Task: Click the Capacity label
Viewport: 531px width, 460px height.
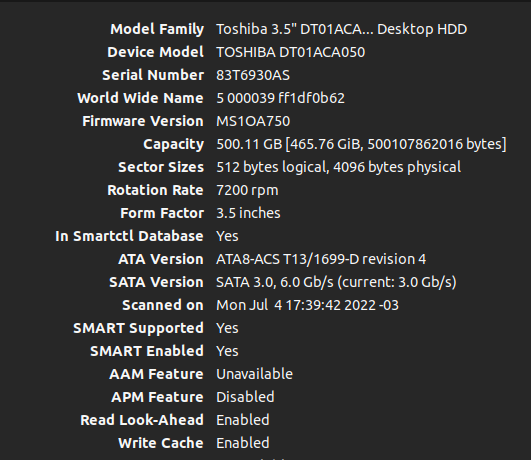Action: 173,145
